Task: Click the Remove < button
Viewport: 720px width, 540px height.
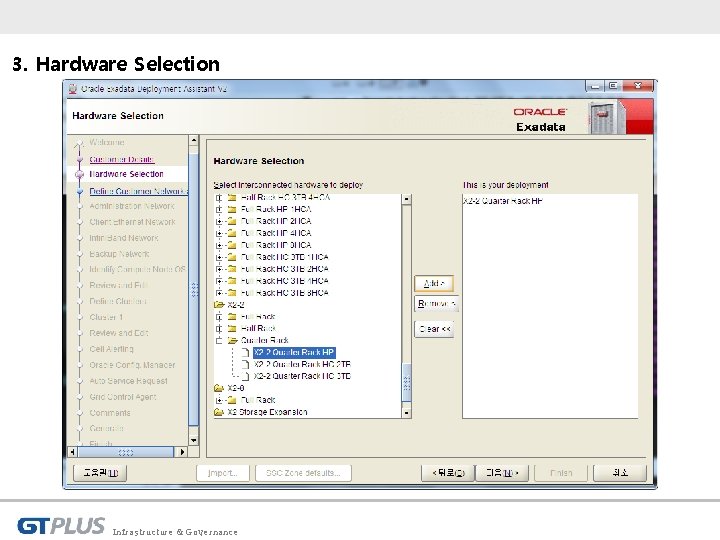Action: point(436,304)
